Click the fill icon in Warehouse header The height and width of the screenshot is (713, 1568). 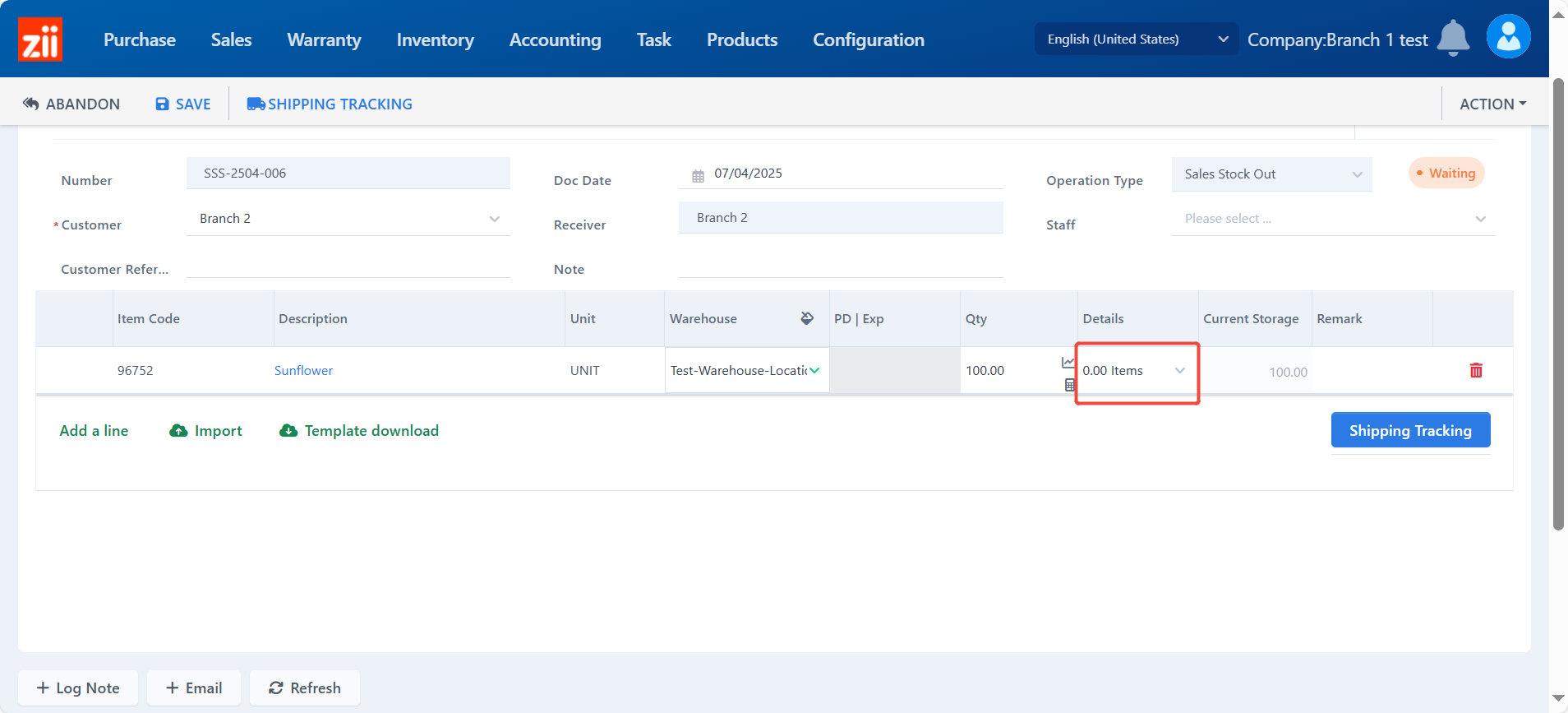(807, 318)
